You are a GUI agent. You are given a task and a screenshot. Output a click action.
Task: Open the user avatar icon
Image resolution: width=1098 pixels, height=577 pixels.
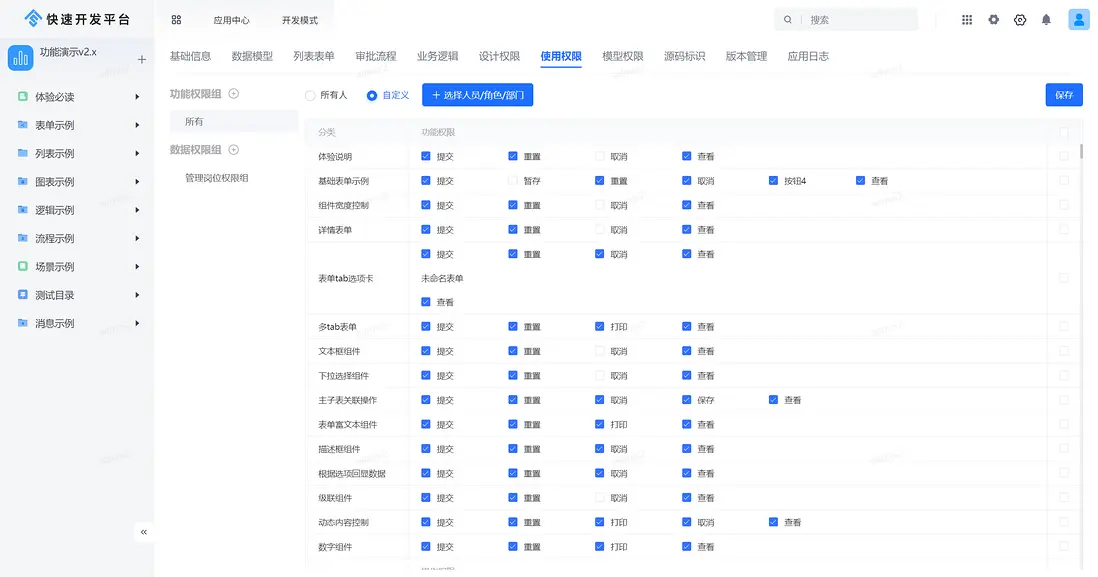pyautogui.click(x=1078, y=20)
